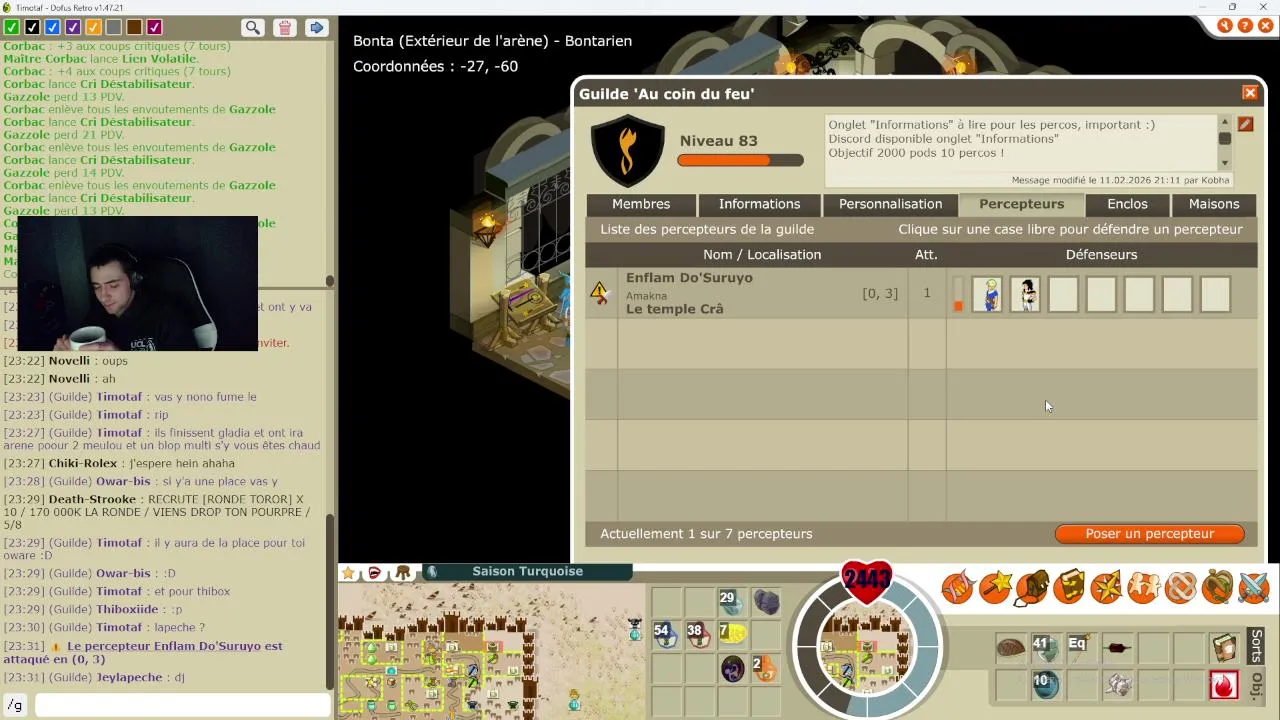Image resolution: width=1280 pixels, height=720 pixels.
Task: Enable the gray chat channel checkbox
Action: [114, 27]
